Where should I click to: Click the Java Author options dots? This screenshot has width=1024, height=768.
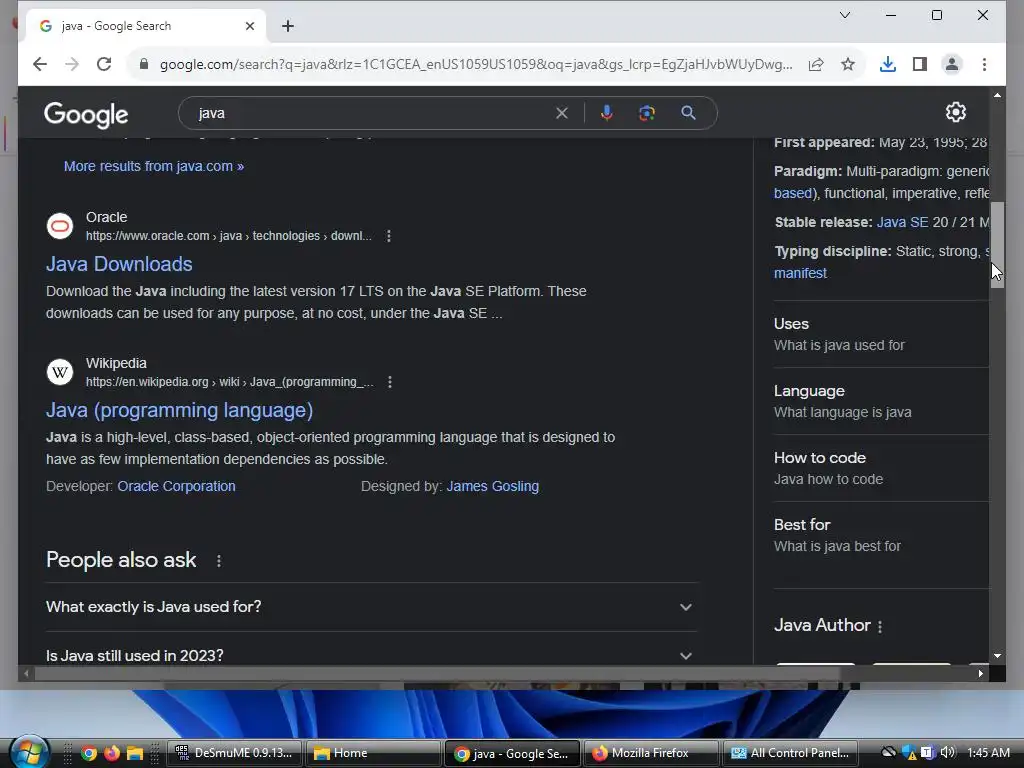[880, 626]
